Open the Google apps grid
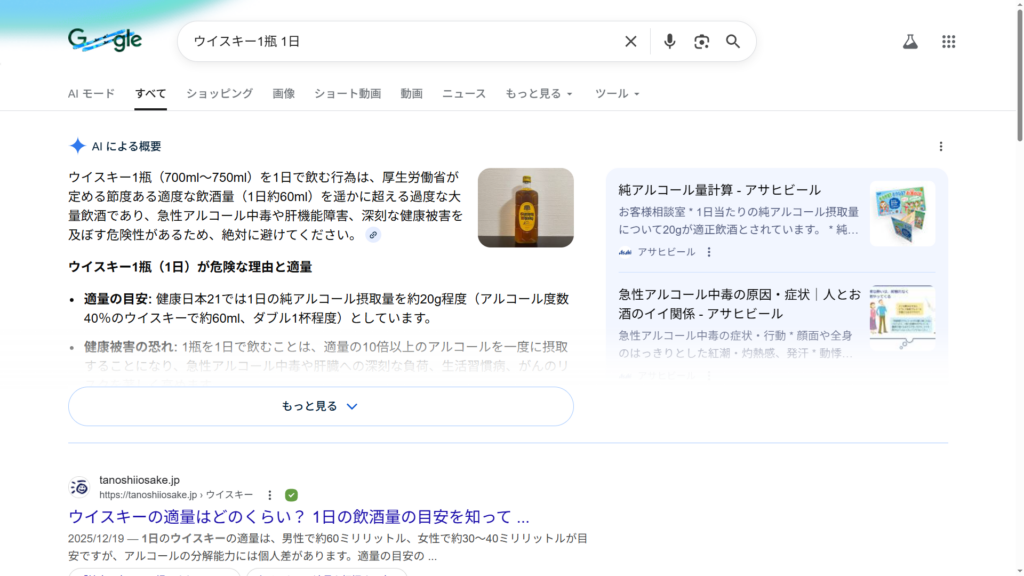Image resolution: width=1024 pixels, height=576 pixels. pos(949,41)
